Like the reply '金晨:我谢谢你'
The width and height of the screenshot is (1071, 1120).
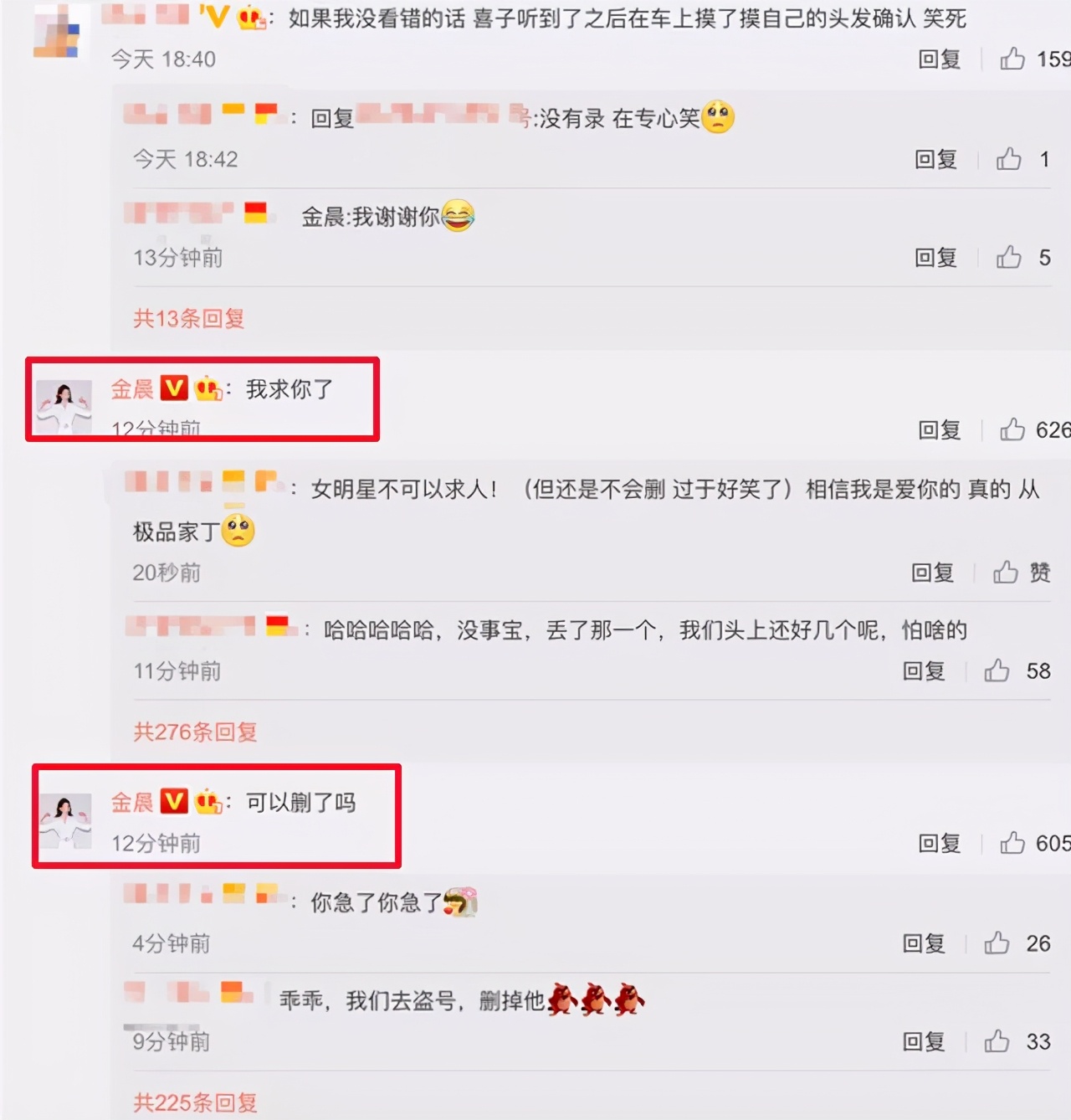(x=1009, y=256)
